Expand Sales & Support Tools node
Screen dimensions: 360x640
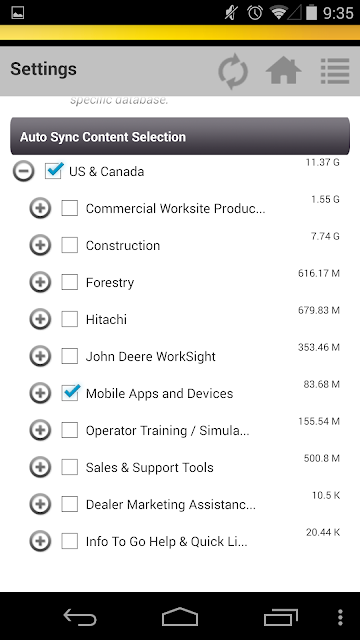40,467
